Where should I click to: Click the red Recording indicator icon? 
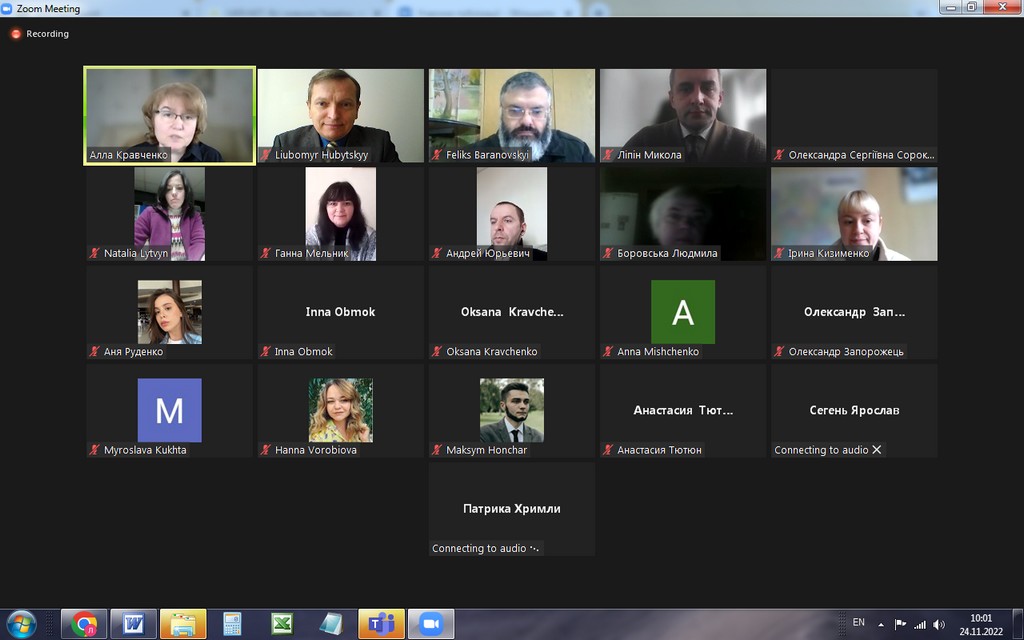16,34
